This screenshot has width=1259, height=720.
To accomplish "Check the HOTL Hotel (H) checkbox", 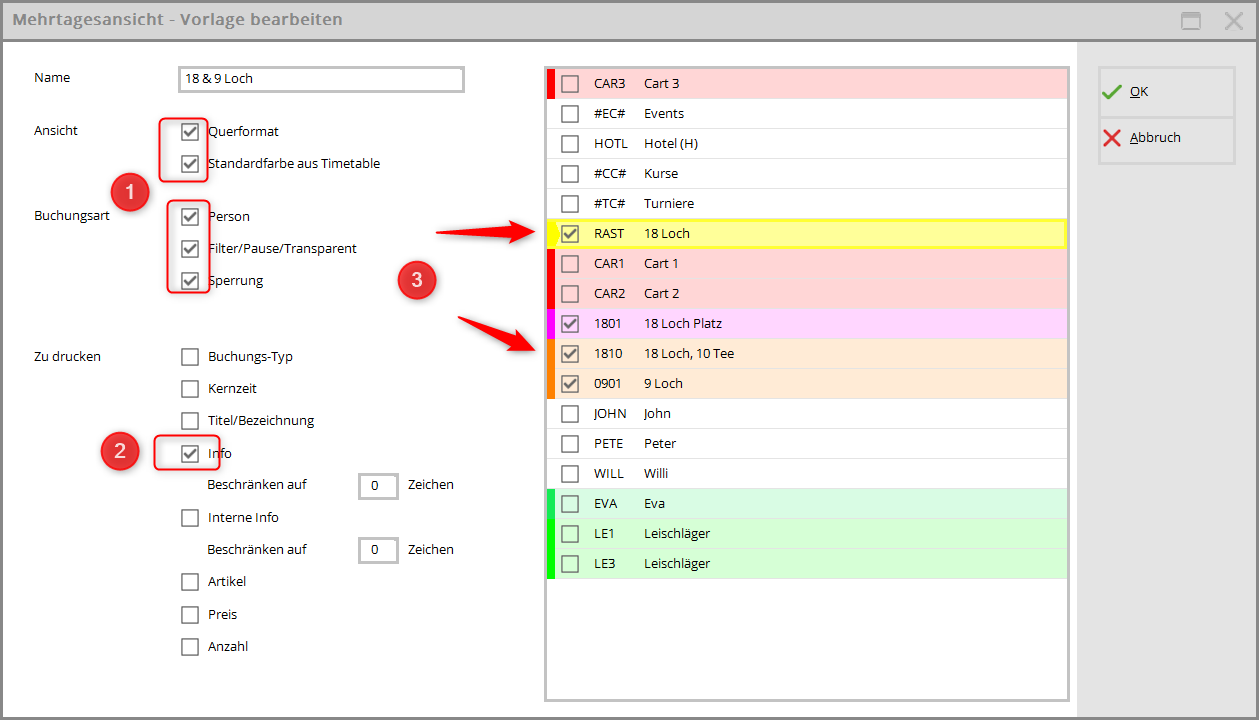I will [570, 144].
